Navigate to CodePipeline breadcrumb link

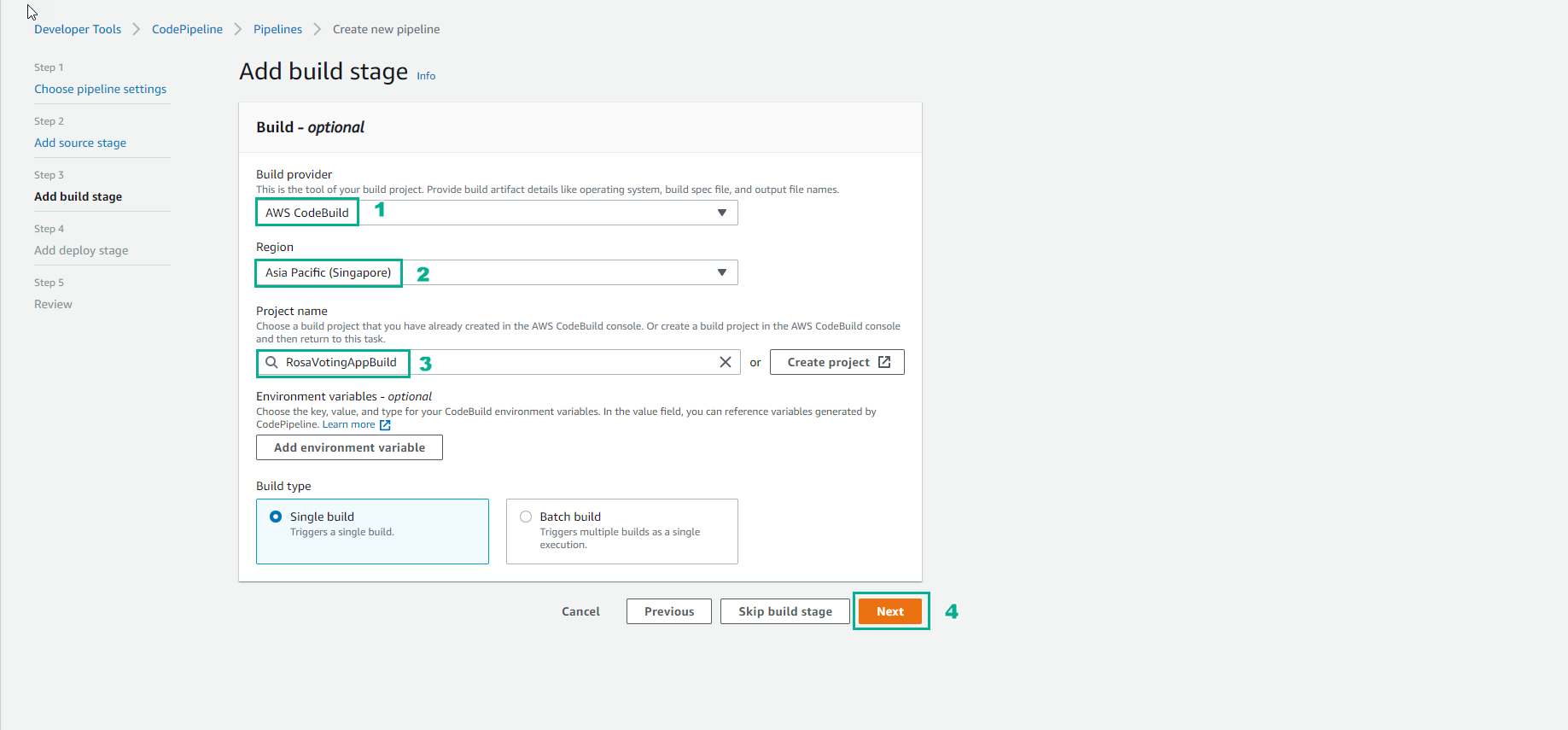click(x=187, y=29)
